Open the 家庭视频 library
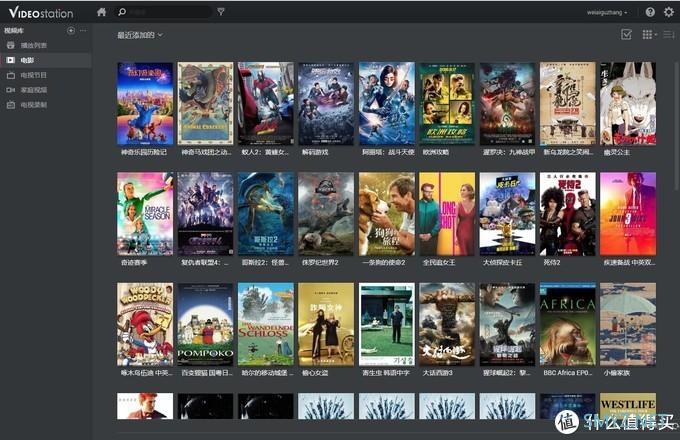680x440 pixels. coord(46,90)
